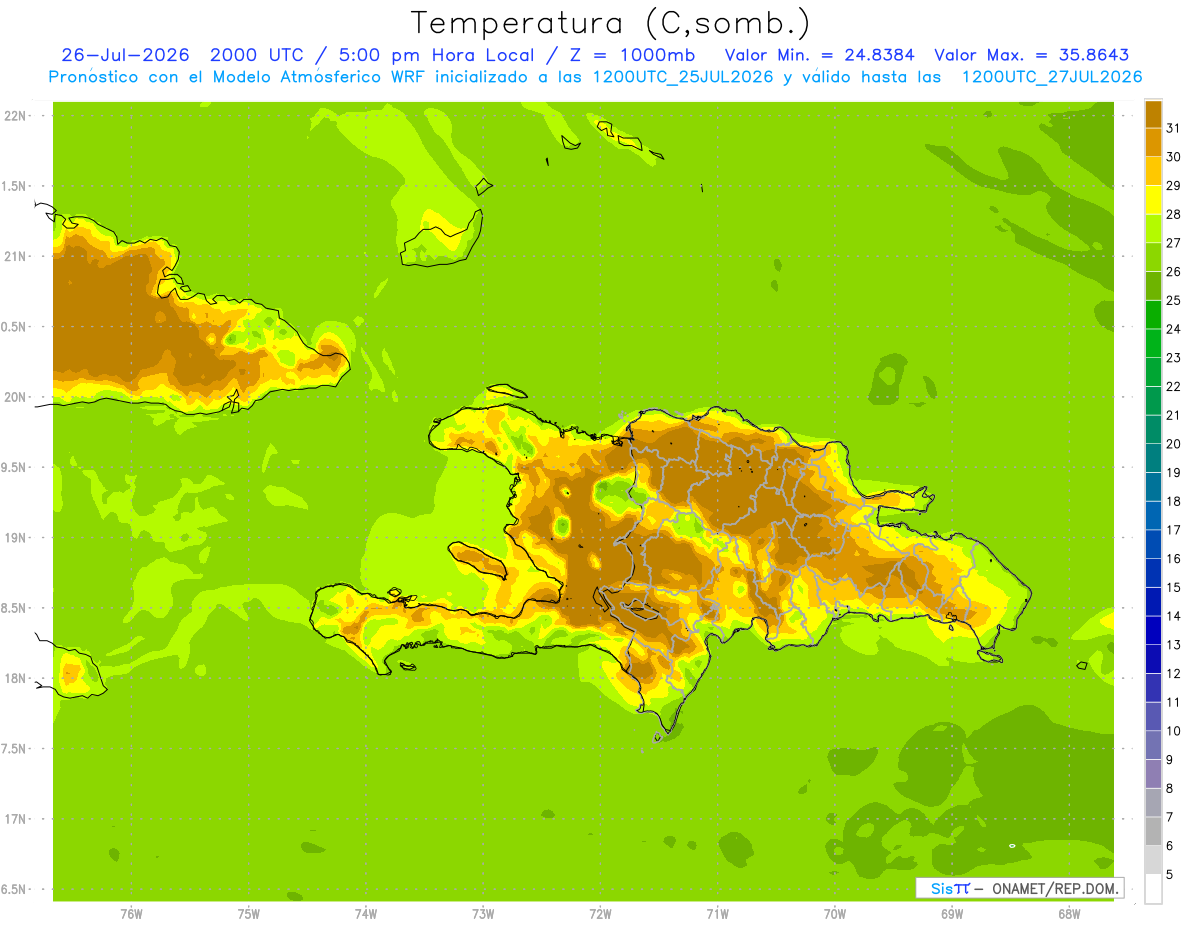Click valid time "1200UTC_27JUL2026"

click(1051, 76)
